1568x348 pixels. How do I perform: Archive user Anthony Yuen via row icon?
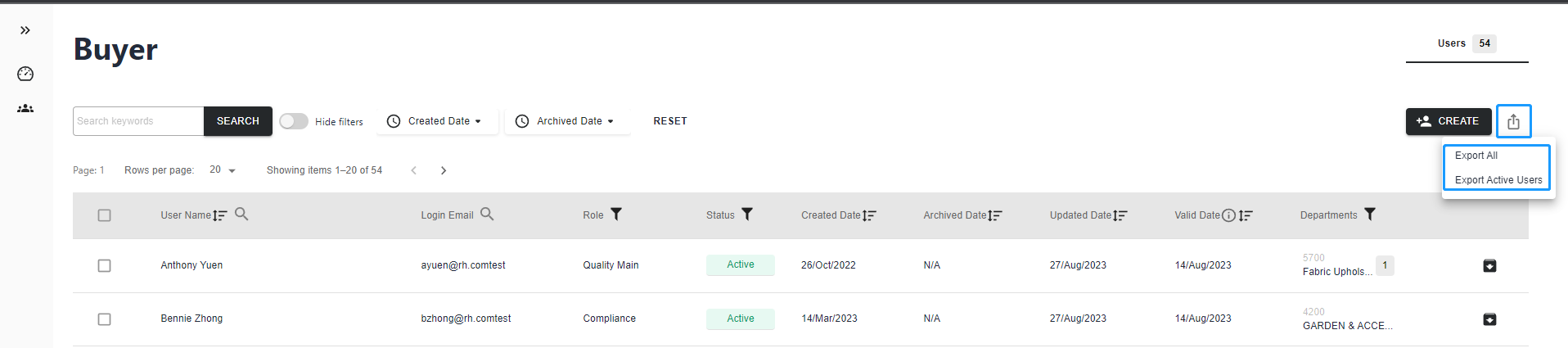coord(1489,265)
